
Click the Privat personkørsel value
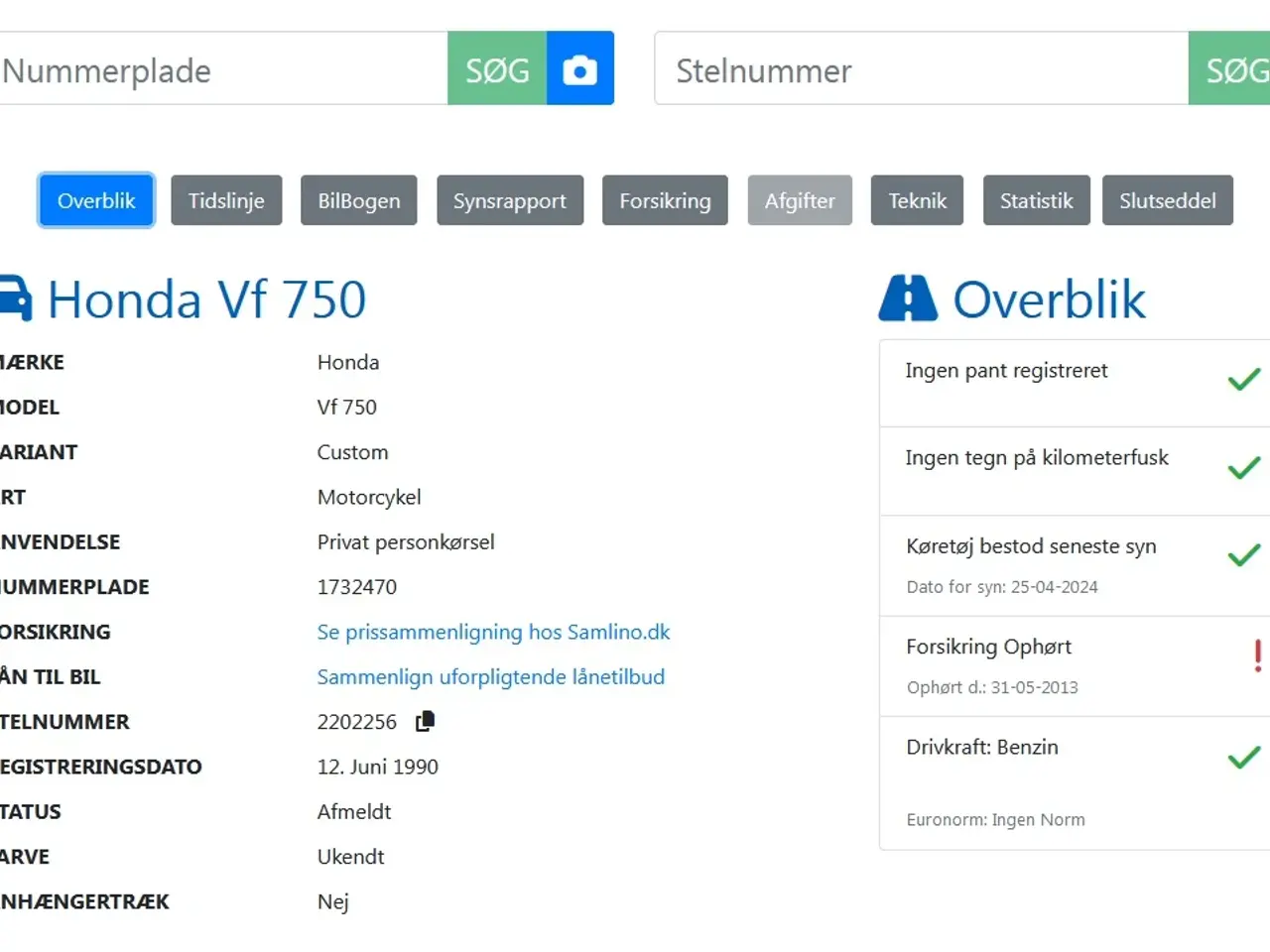(x=406, y=542)
